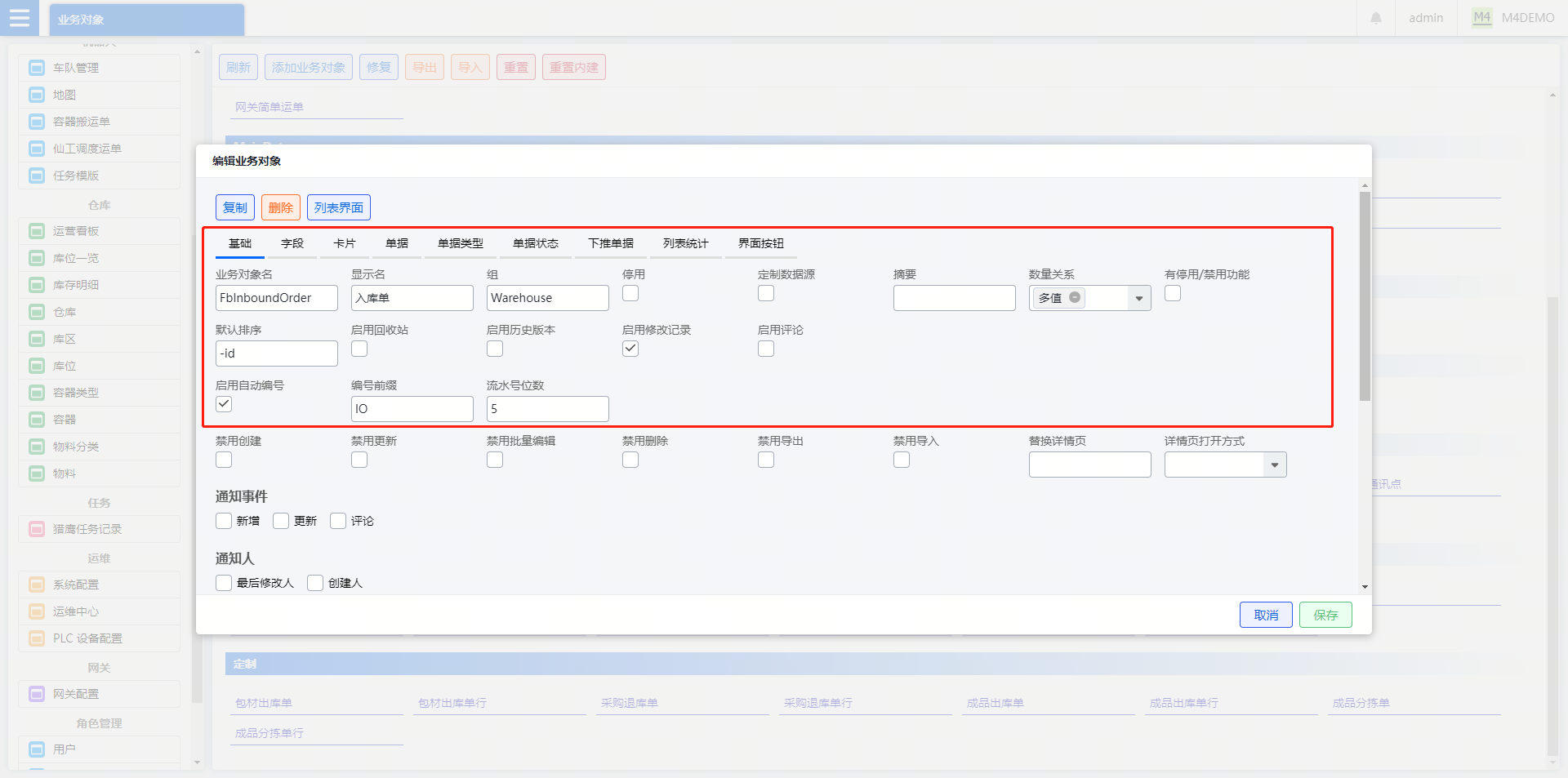
Task: Check the 创建人 notify checkbox
Action: point(315,583)
